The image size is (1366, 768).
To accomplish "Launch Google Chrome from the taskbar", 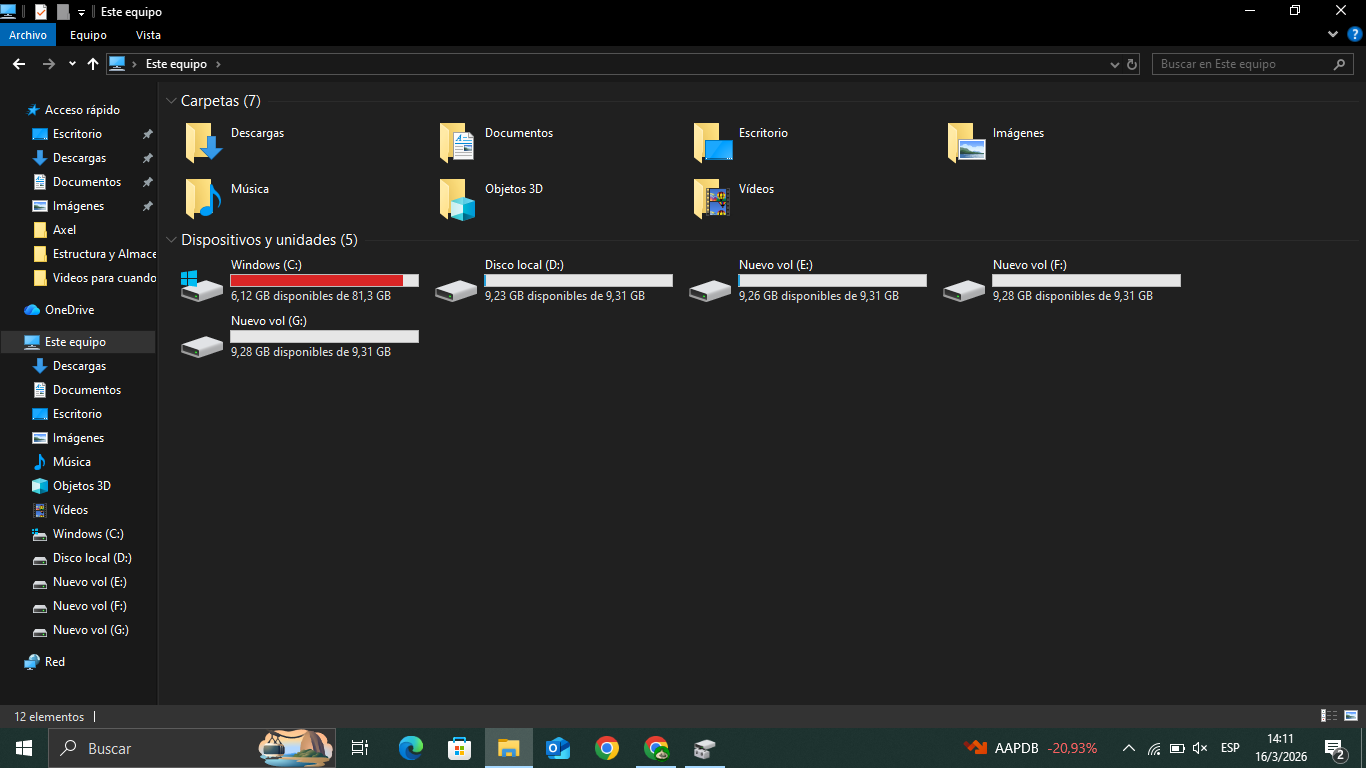I will click(x=606, y=748).
